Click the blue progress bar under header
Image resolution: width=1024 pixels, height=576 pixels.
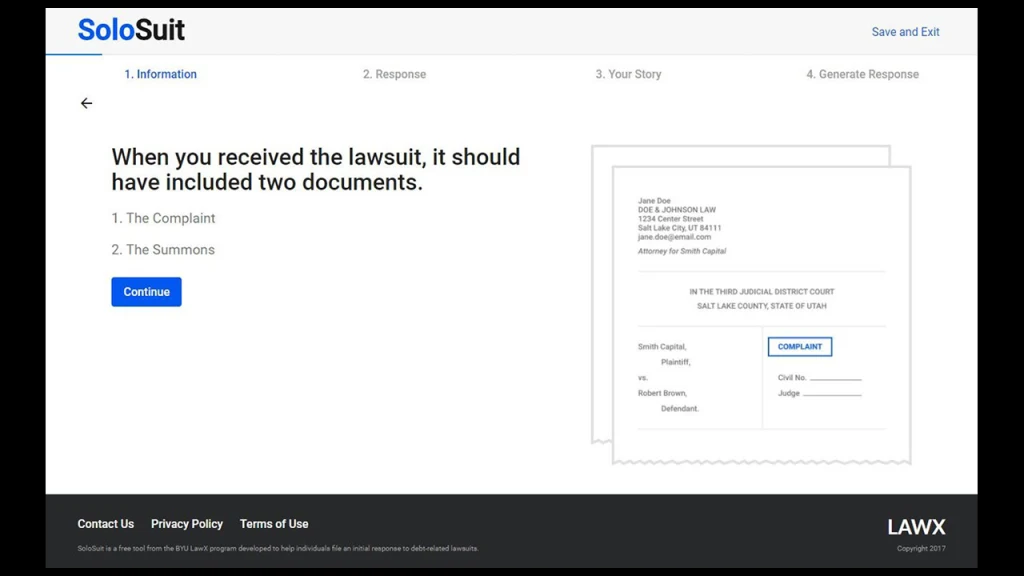point(74,55)
